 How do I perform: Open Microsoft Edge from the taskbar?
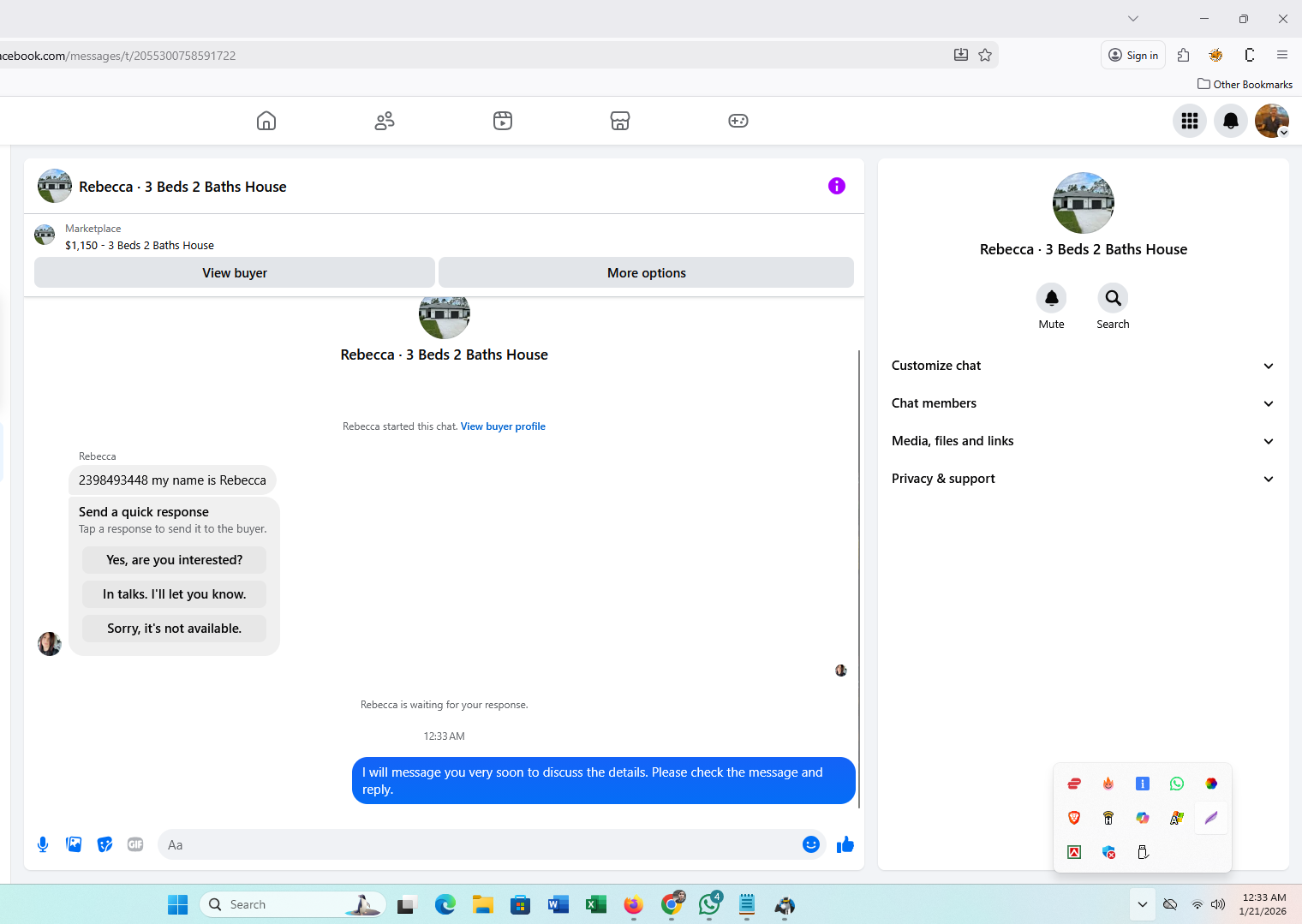click(445, 904)
